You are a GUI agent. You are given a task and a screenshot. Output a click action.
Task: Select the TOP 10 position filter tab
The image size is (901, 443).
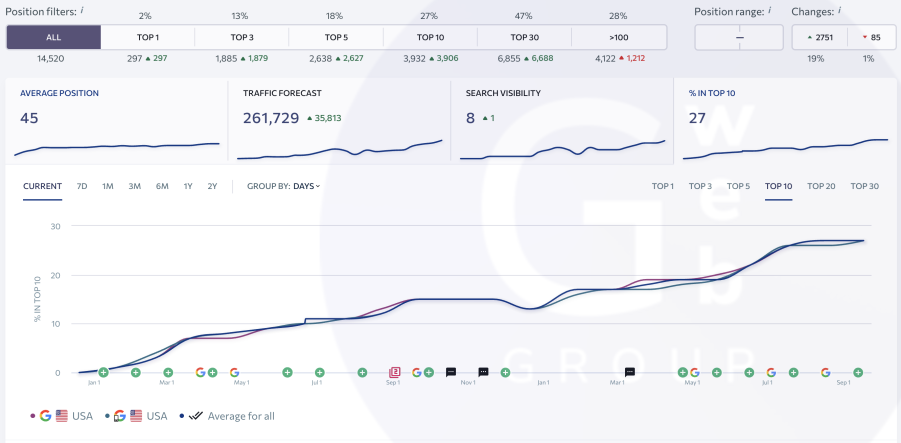click(x=431, y=38)
